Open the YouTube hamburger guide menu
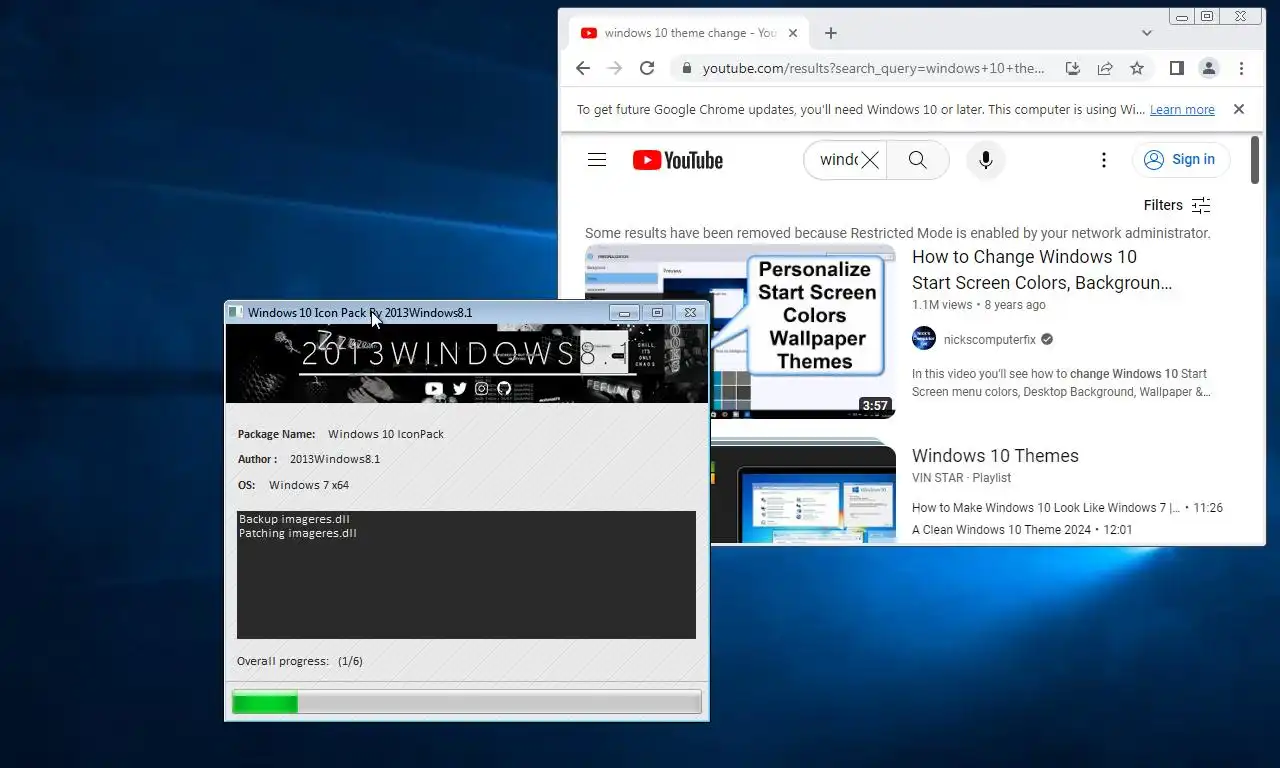 pos(597,160)
